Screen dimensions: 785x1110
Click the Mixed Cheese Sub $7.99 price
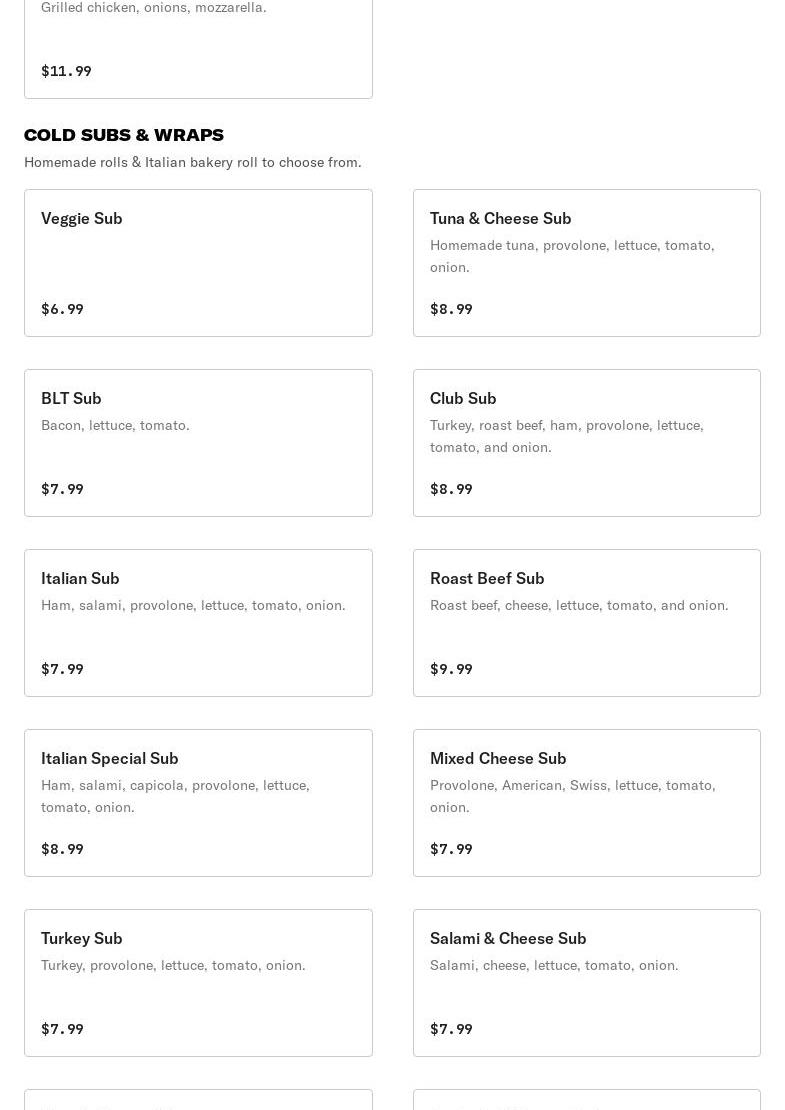click(451, 849)
